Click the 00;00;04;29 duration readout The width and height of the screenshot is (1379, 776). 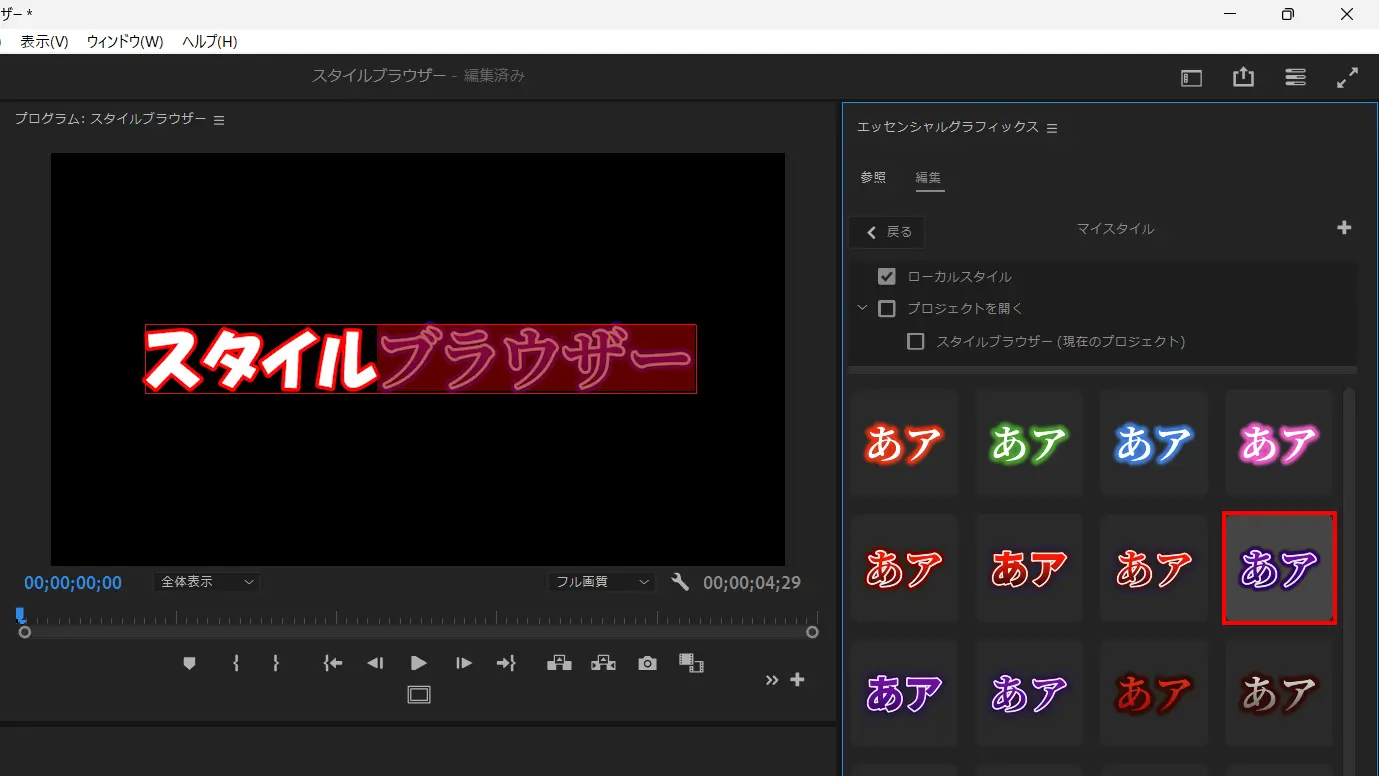coord(752,582)
